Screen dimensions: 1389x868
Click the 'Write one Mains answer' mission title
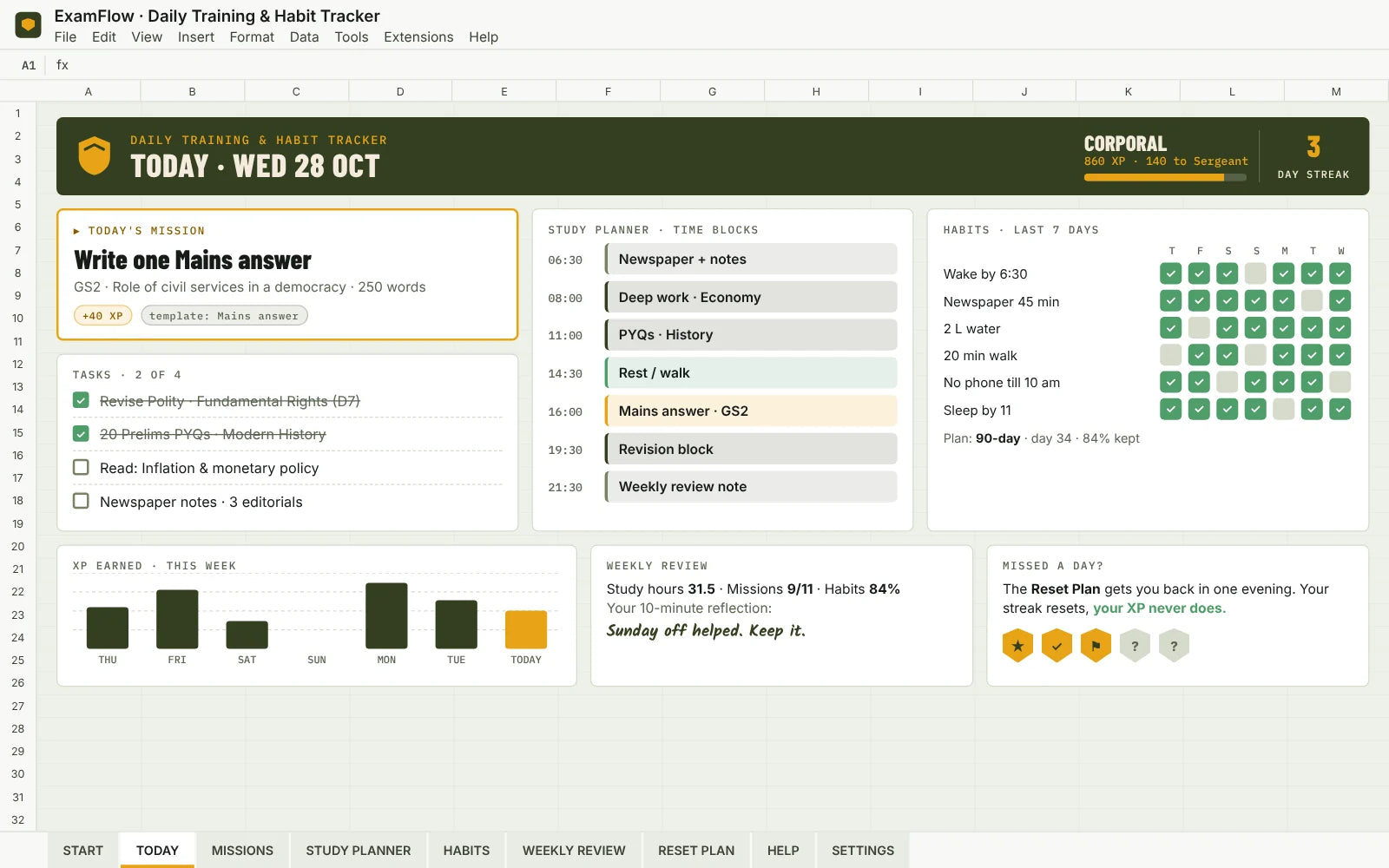(193, 260)
